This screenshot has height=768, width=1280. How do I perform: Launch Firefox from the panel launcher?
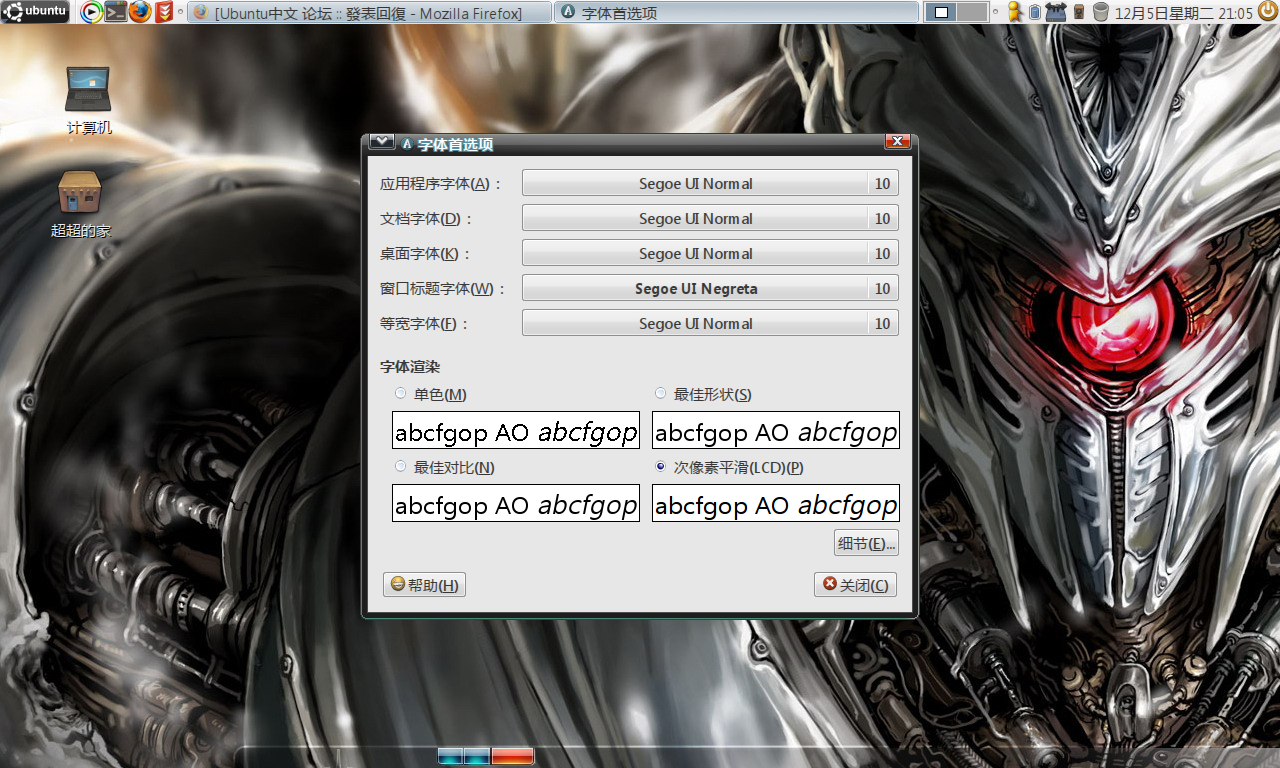140,12
